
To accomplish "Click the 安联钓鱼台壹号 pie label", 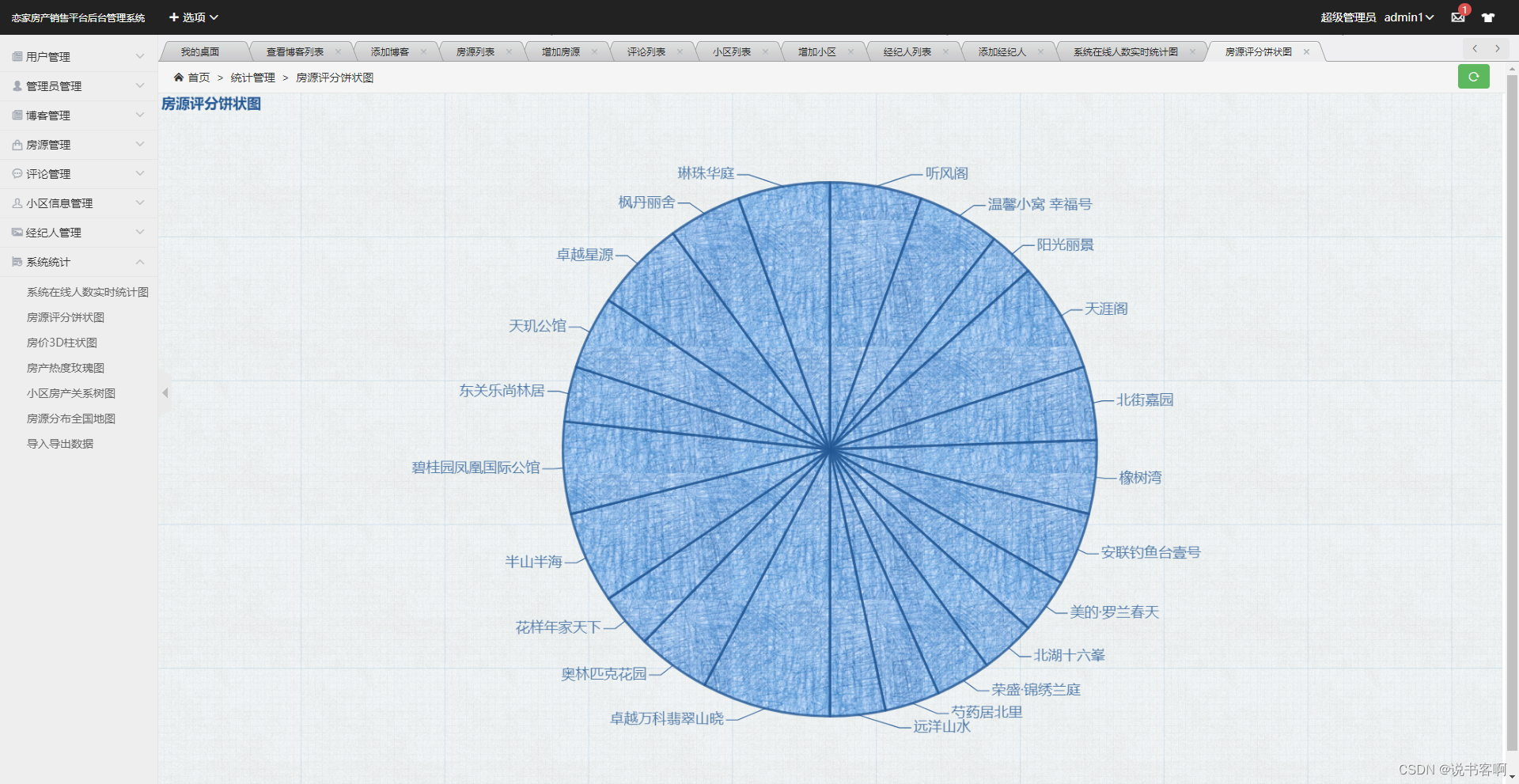I will [1151, 552].
